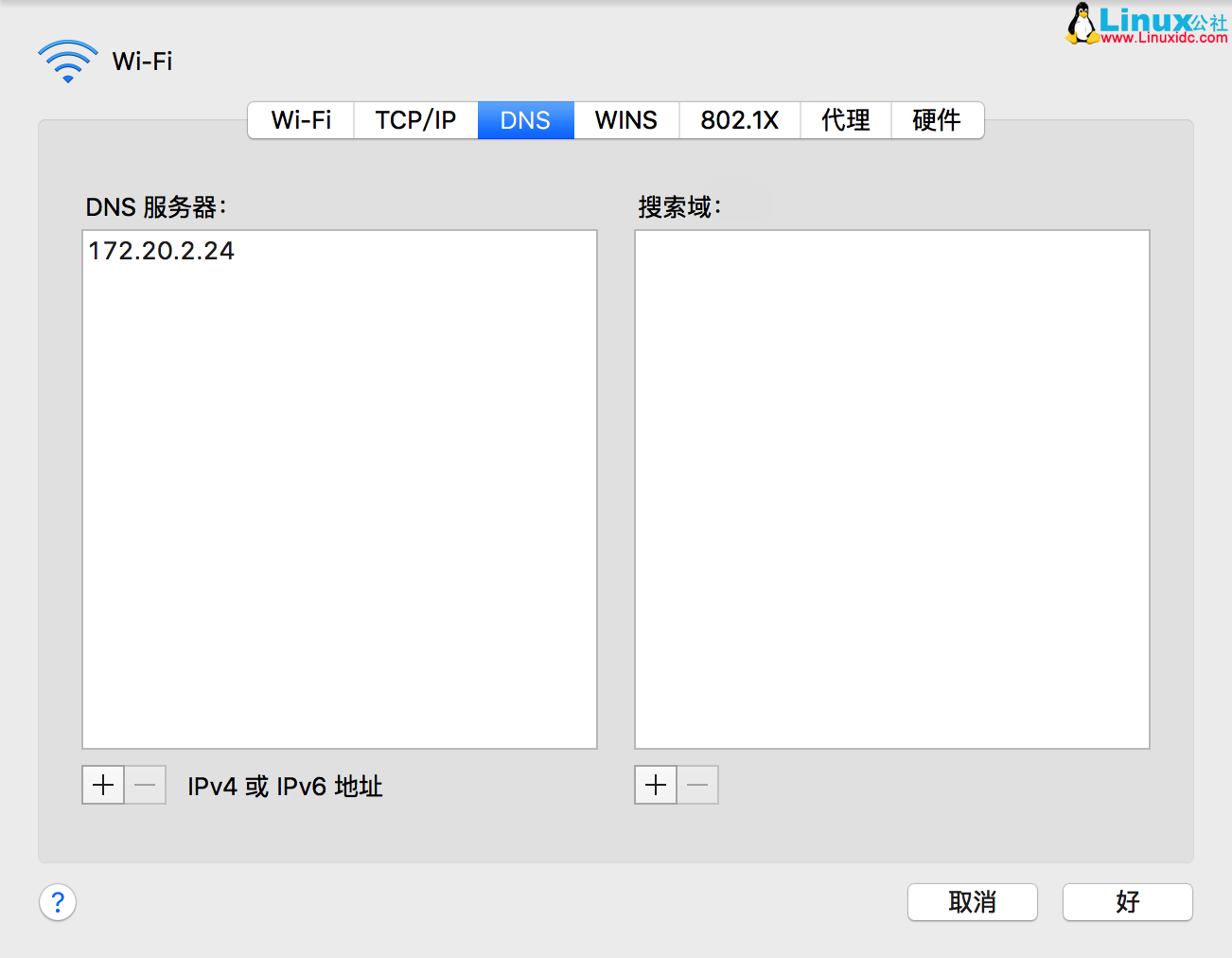Click the plus icon under DNS 服务器
This screenshot has height=958, width=1232.
coord(102,785)
